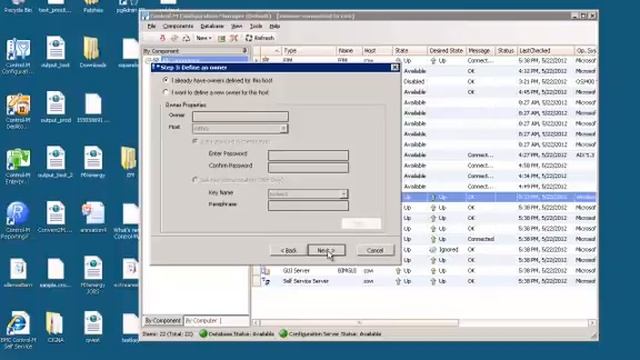Click the horizontal scrollbar of the component list

359,323
